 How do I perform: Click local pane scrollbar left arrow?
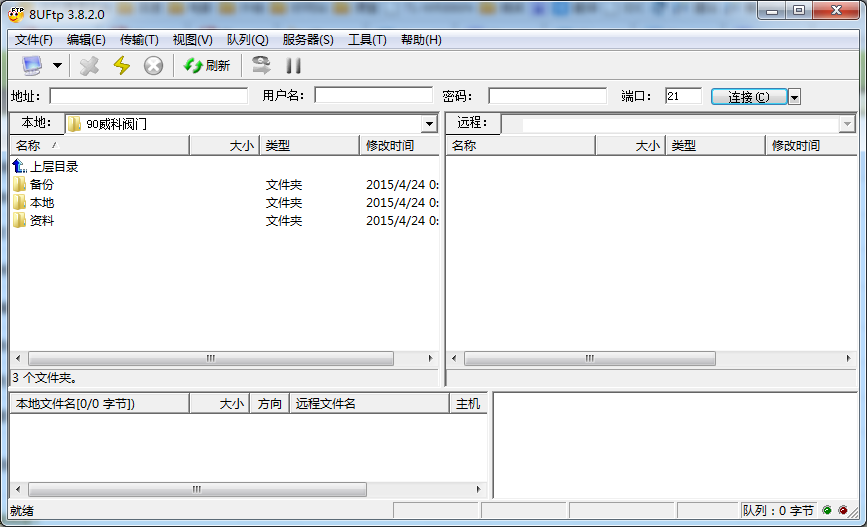(18, 358)
